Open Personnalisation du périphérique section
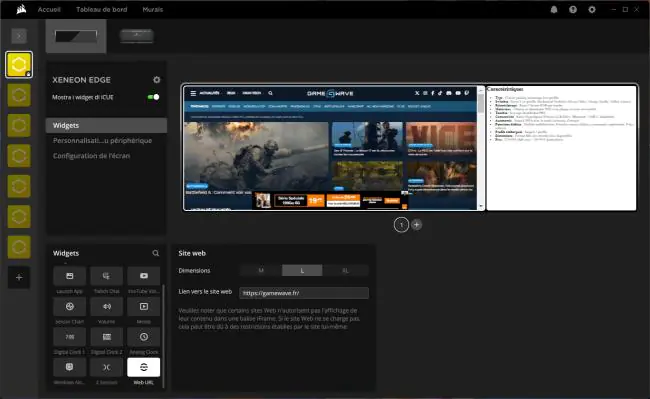The width and height of the screenshot is (650, 399). (102, 141)
